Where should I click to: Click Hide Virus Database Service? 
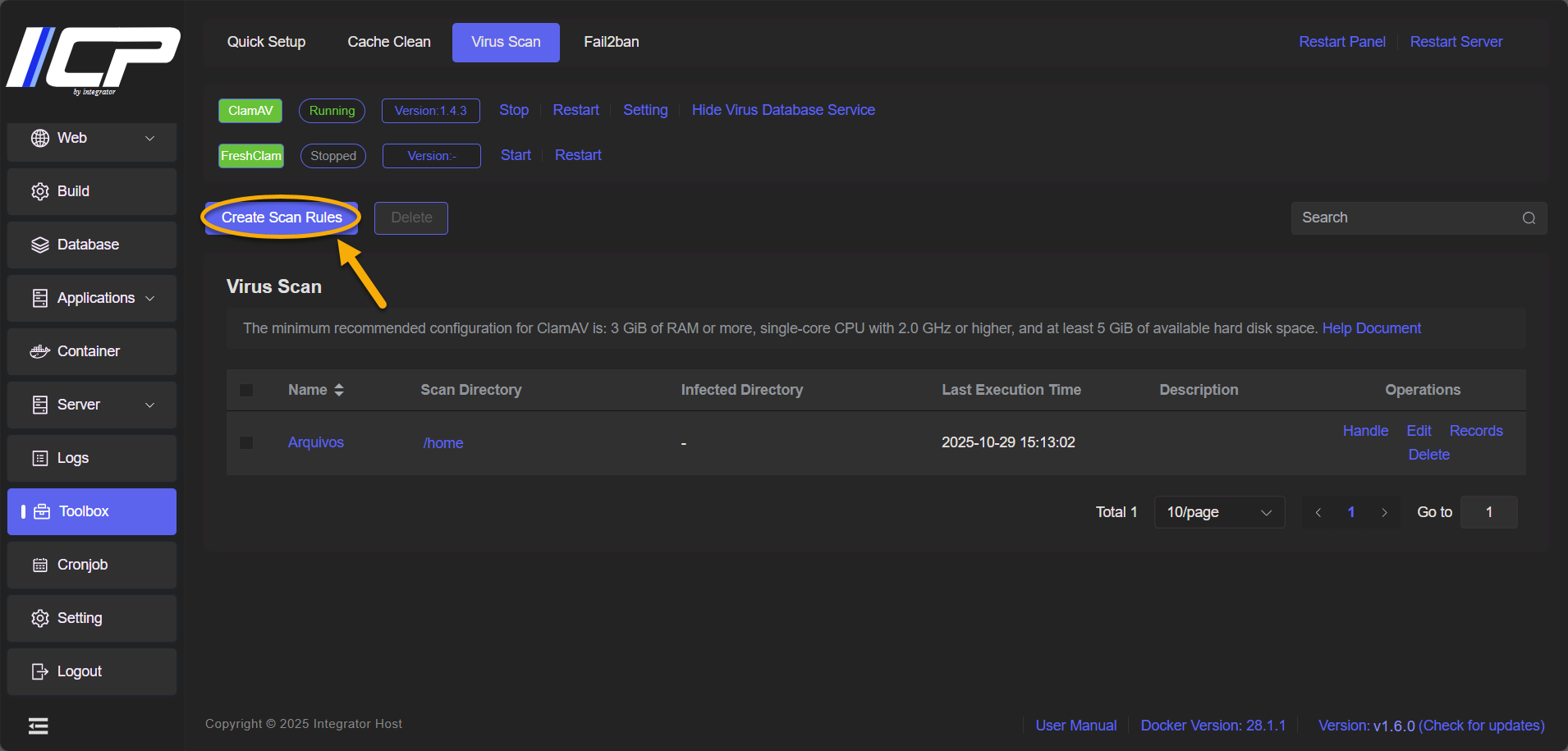point(783,110)
